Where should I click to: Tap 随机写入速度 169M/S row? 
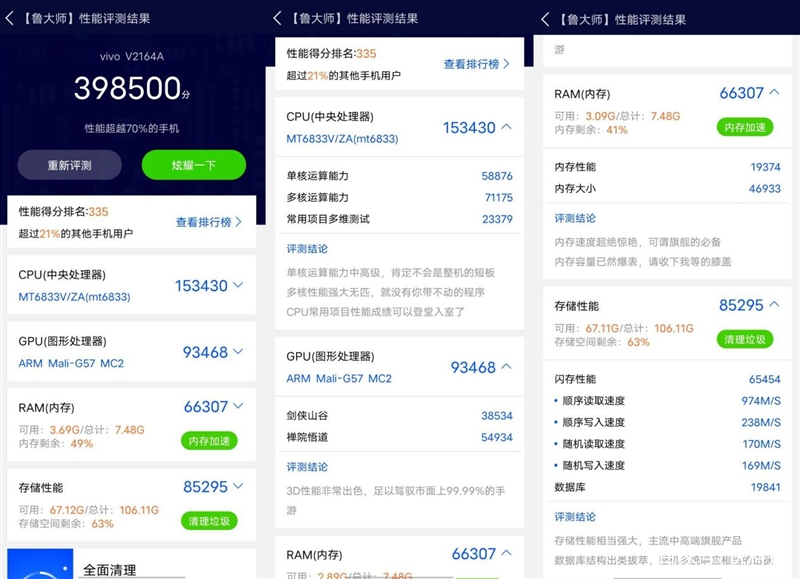tap(667, 465)
